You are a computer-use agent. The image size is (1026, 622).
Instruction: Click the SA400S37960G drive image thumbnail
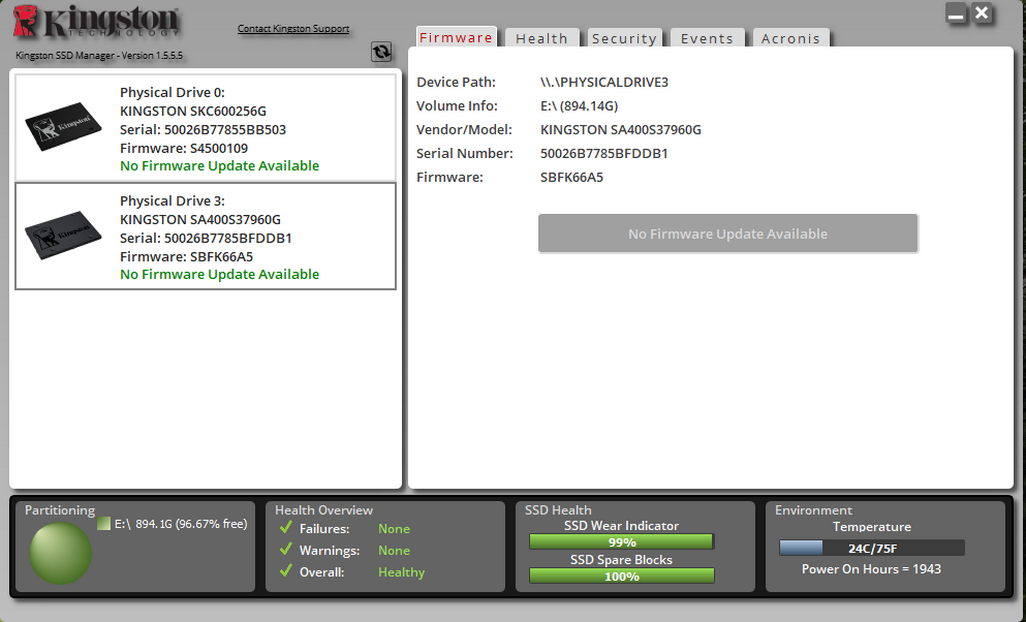64,236
